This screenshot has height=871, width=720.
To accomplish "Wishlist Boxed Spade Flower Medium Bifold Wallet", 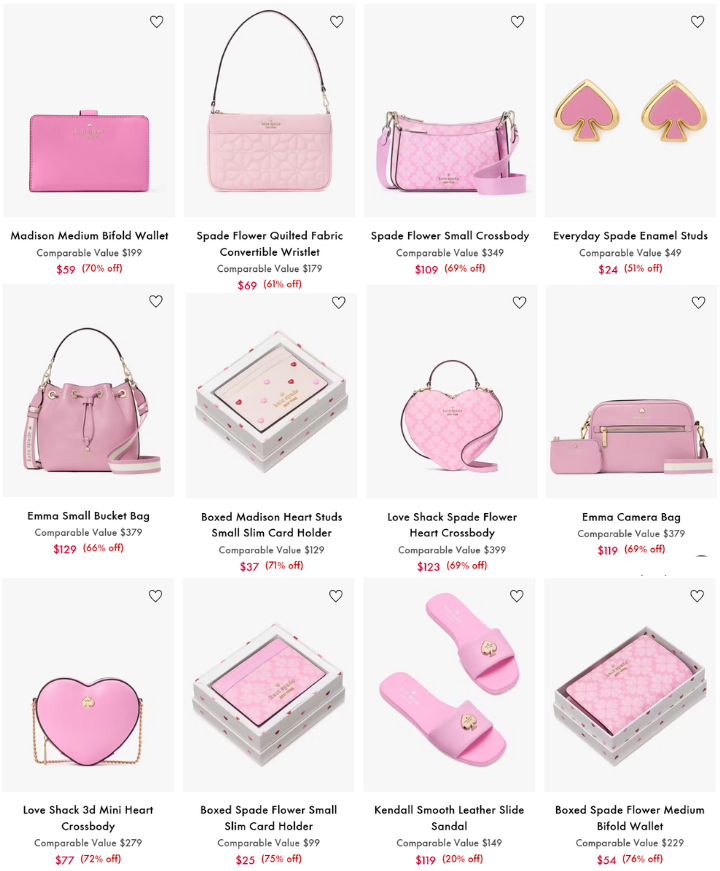I will tap(697, 595).
